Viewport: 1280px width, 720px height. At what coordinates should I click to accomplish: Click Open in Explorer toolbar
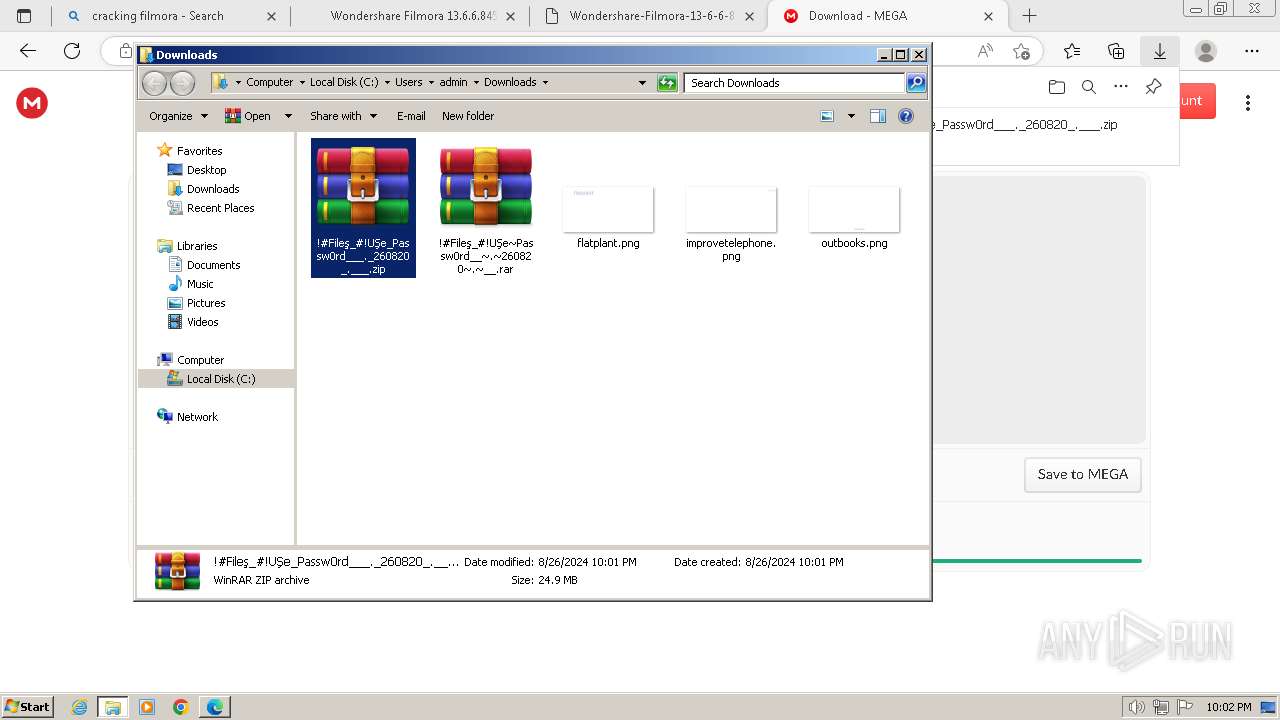tap(248, 116)
